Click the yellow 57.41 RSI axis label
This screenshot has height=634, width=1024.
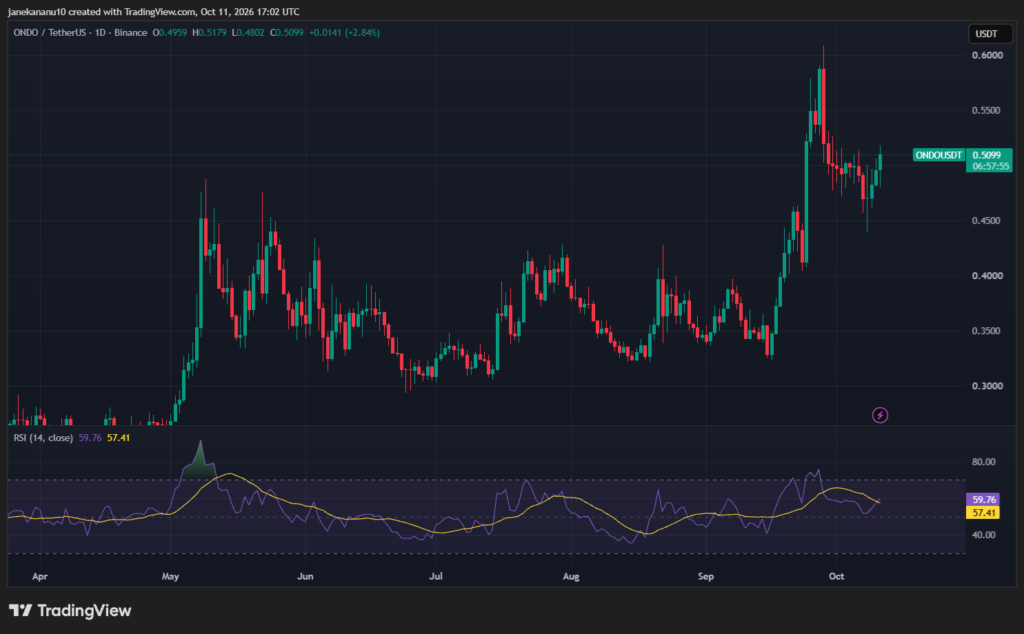tap(984, 513)
